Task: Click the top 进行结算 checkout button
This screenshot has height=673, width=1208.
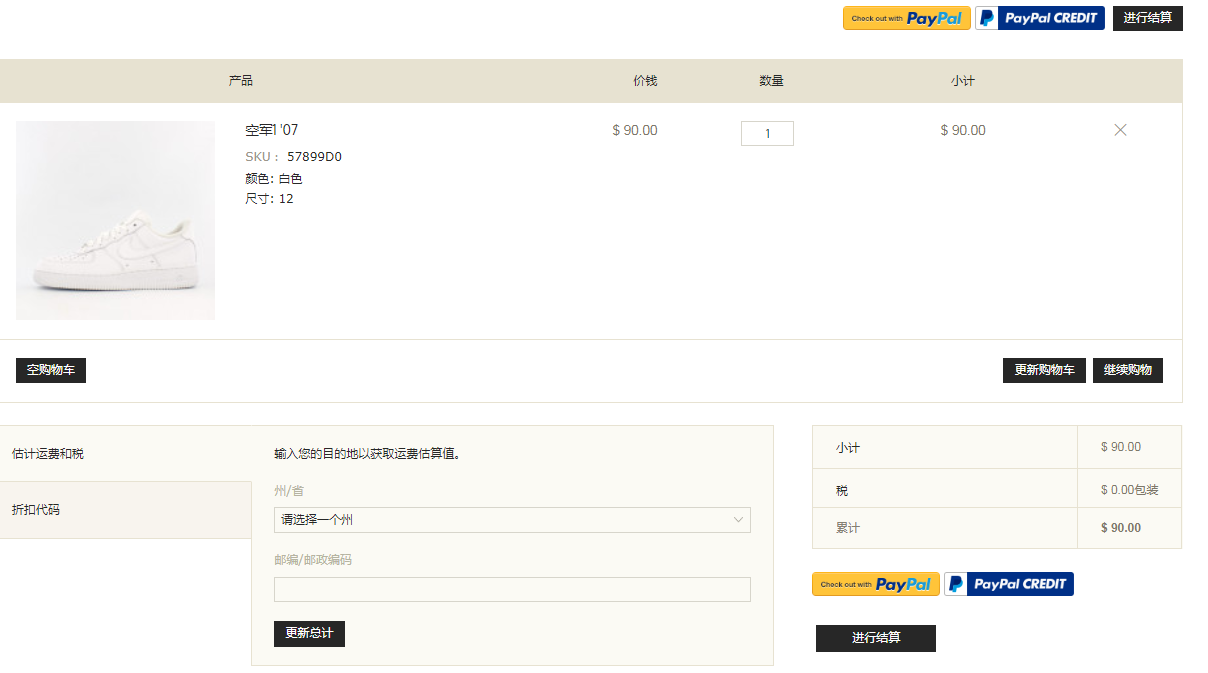Action: (1148, 18)
